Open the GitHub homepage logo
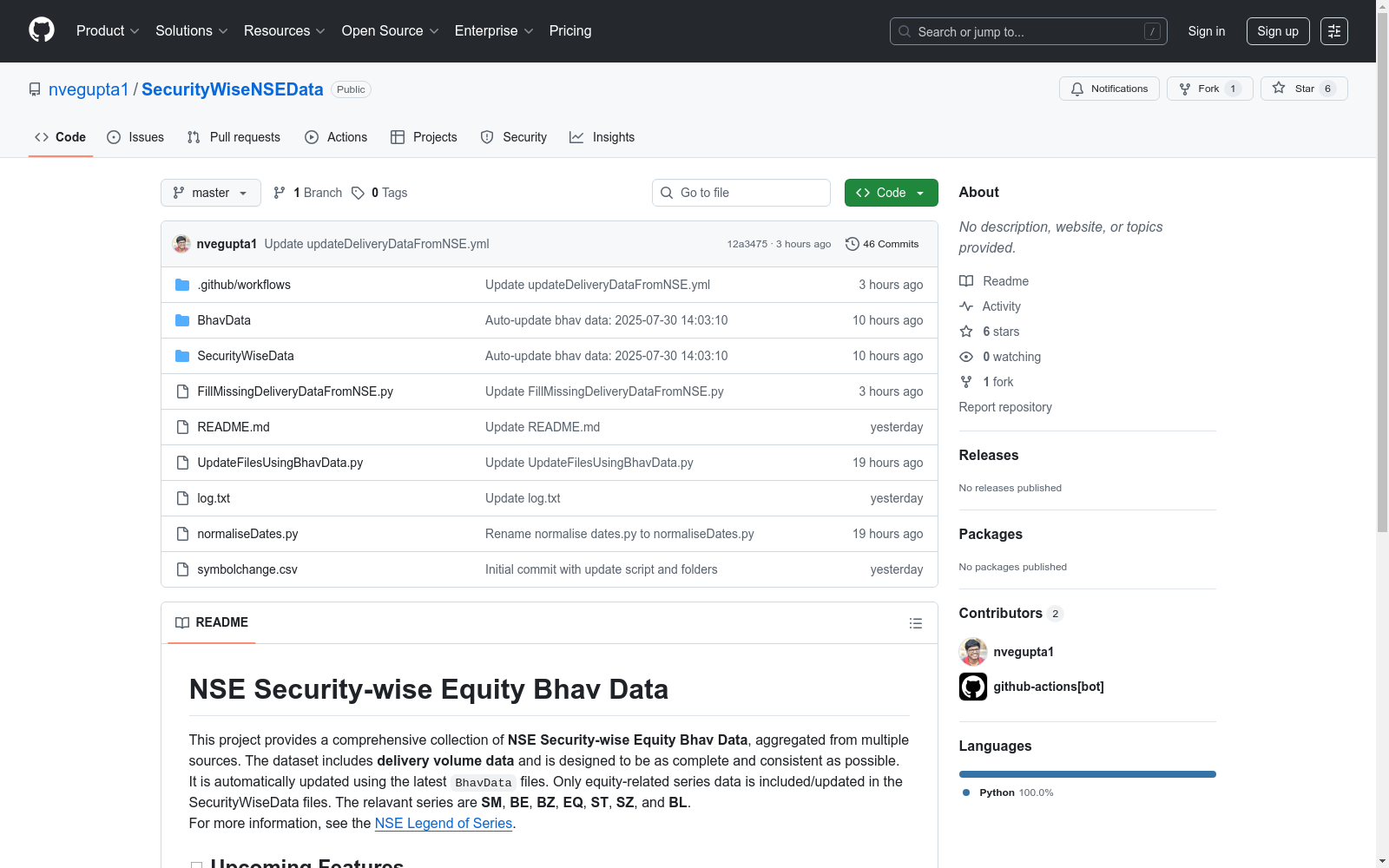Image resolution: width=1389 pixels, height=868 pixels. coord(42,30)
